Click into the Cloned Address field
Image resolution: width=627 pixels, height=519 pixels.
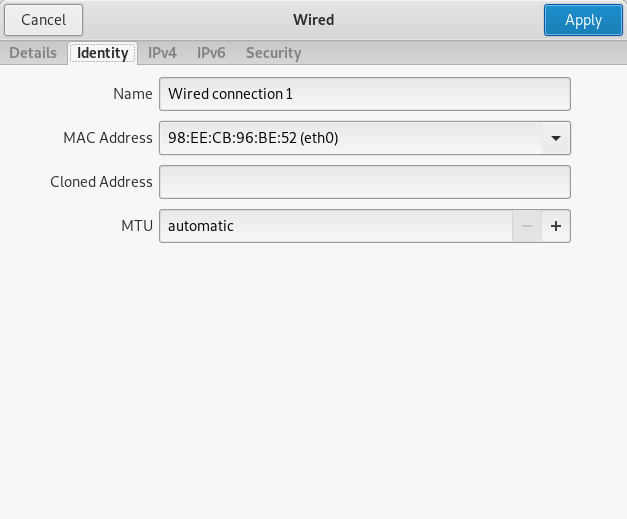tap(364, 182)
